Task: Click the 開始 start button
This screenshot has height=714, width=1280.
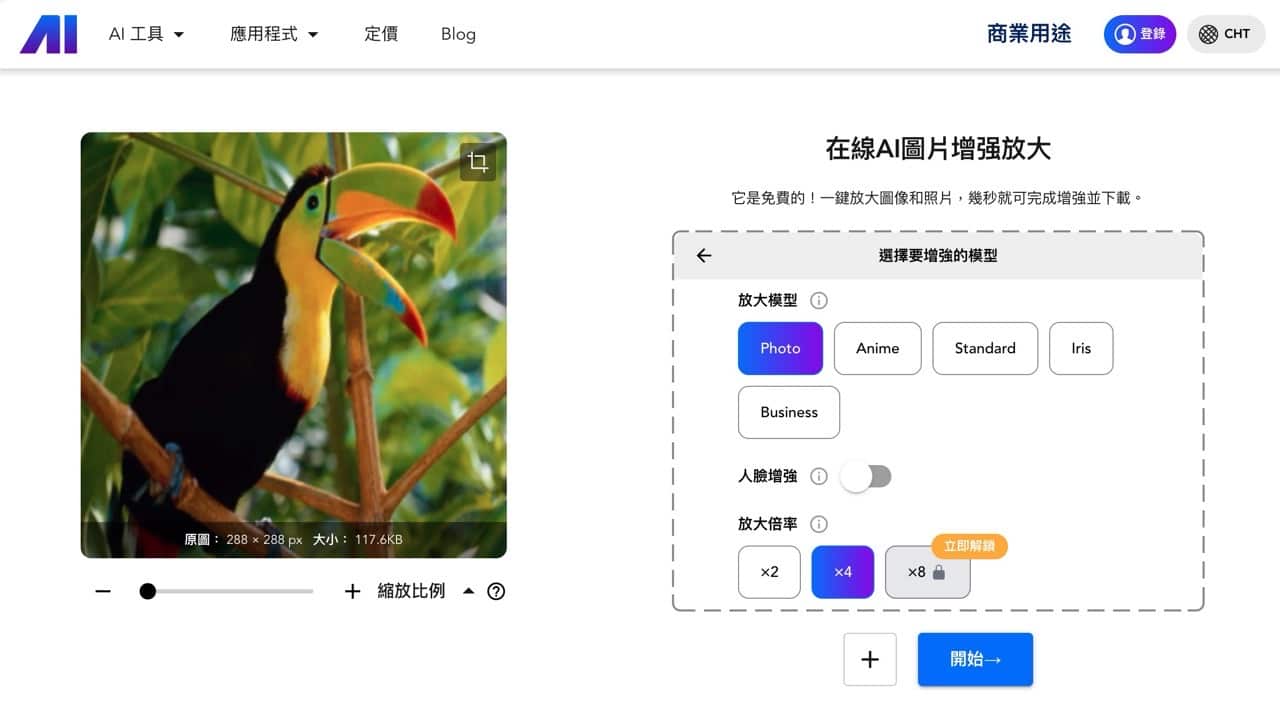Action: click(974, 659)
